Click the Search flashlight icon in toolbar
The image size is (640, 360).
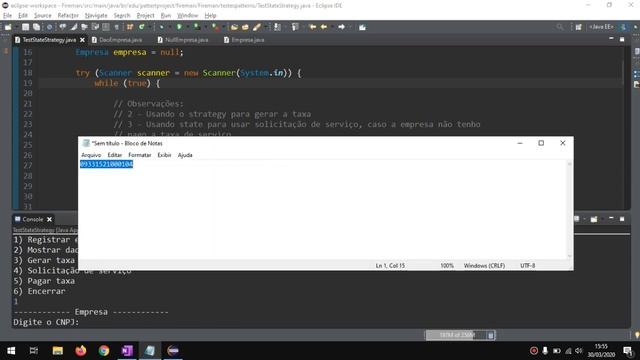(257, 27)
